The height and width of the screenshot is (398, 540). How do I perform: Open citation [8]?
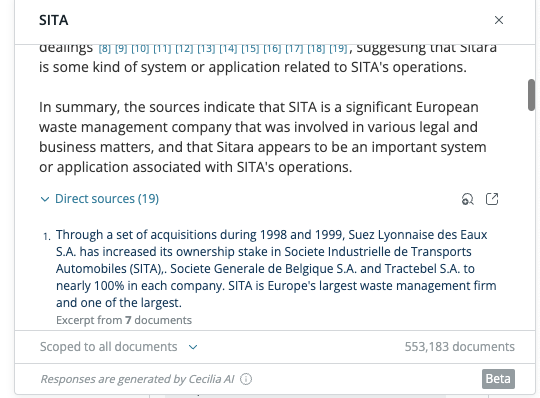click(105, 49)
